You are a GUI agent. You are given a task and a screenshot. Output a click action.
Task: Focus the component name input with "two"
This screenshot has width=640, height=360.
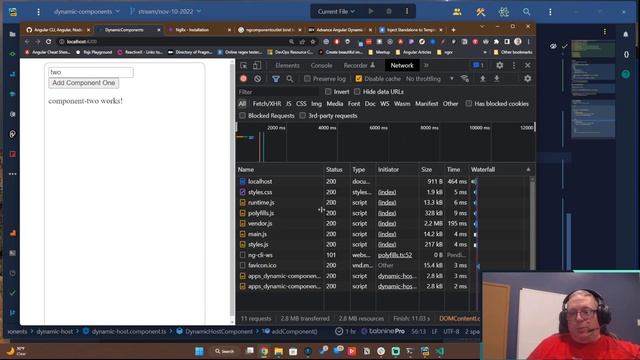click(91, 72)
